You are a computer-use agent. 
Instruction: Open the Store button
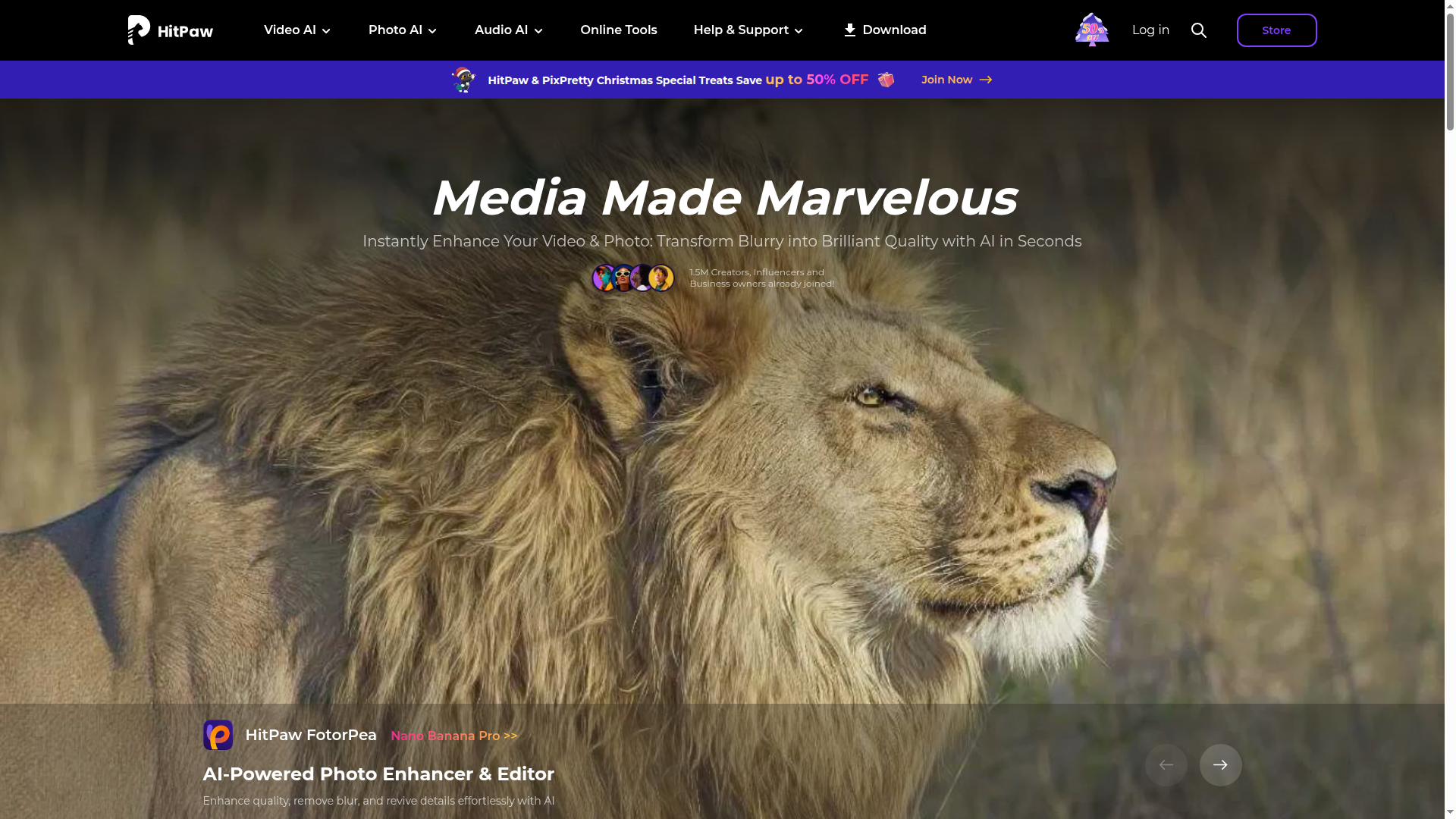click(1276, 30)
